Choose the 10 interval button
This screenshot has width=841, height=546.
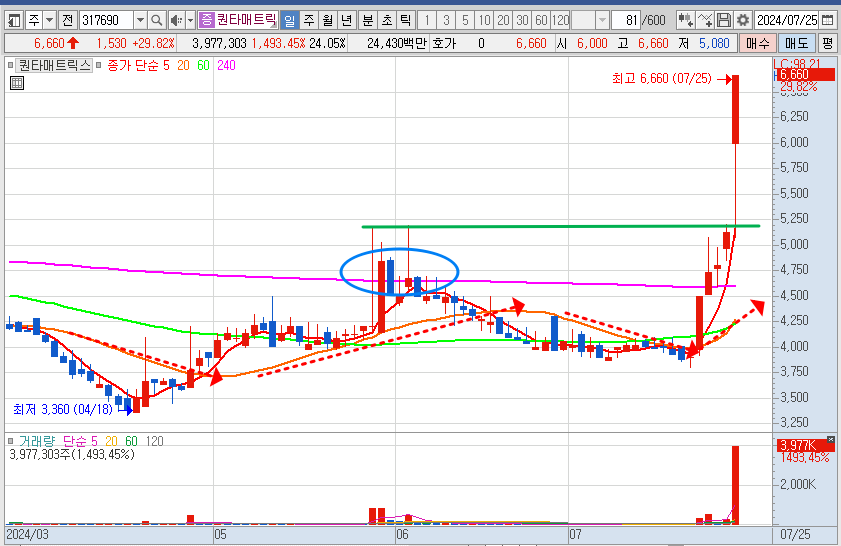[484, 20]
